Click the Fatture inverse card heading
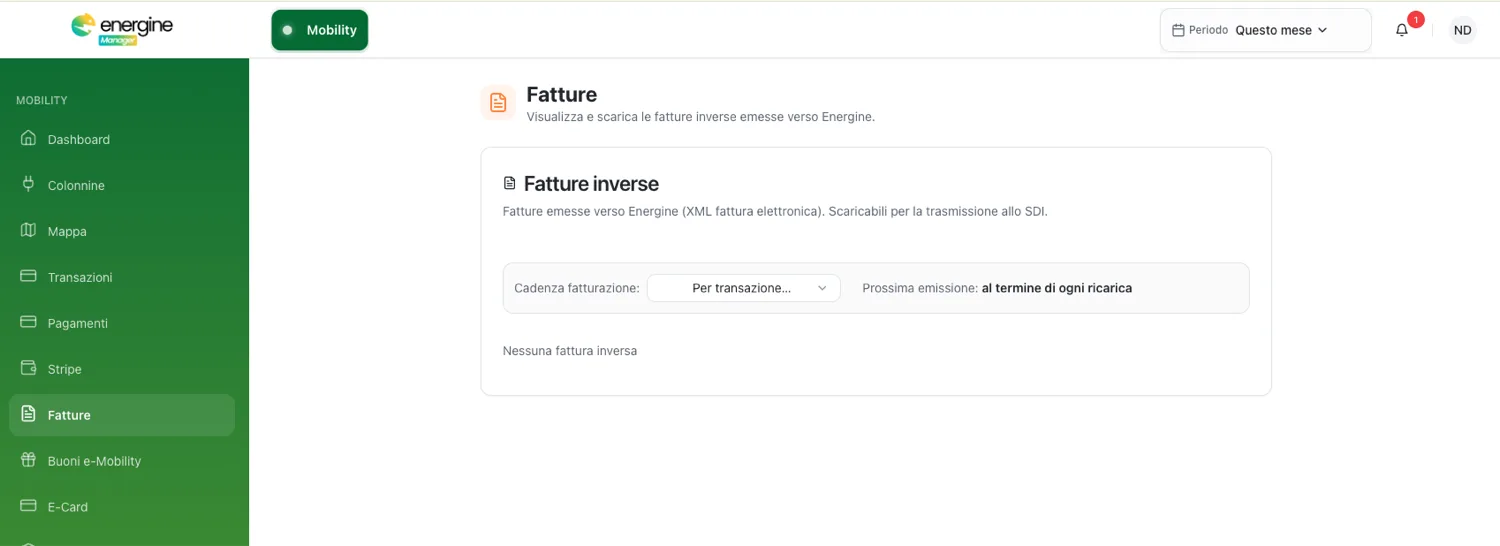The height and width of the screenshot is (546, 1500). [591, 184]
